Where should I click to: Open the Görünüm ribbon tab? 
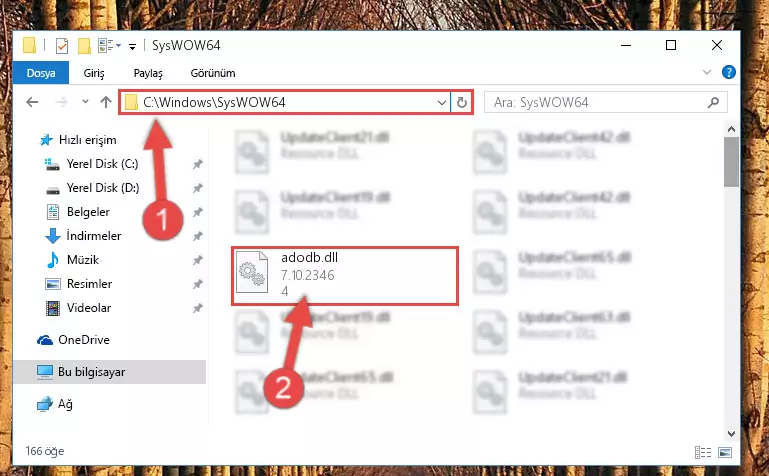(213, 73)
